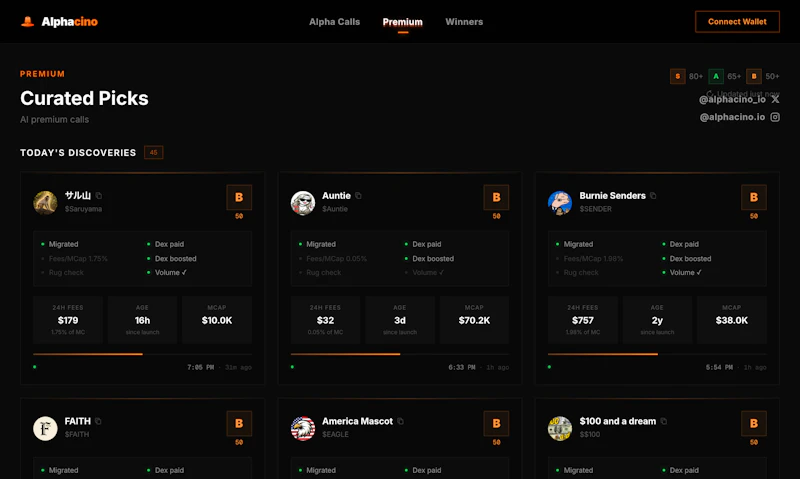Click the B grade badge on $100 card
Screen dimensions: 800x479
754,423
